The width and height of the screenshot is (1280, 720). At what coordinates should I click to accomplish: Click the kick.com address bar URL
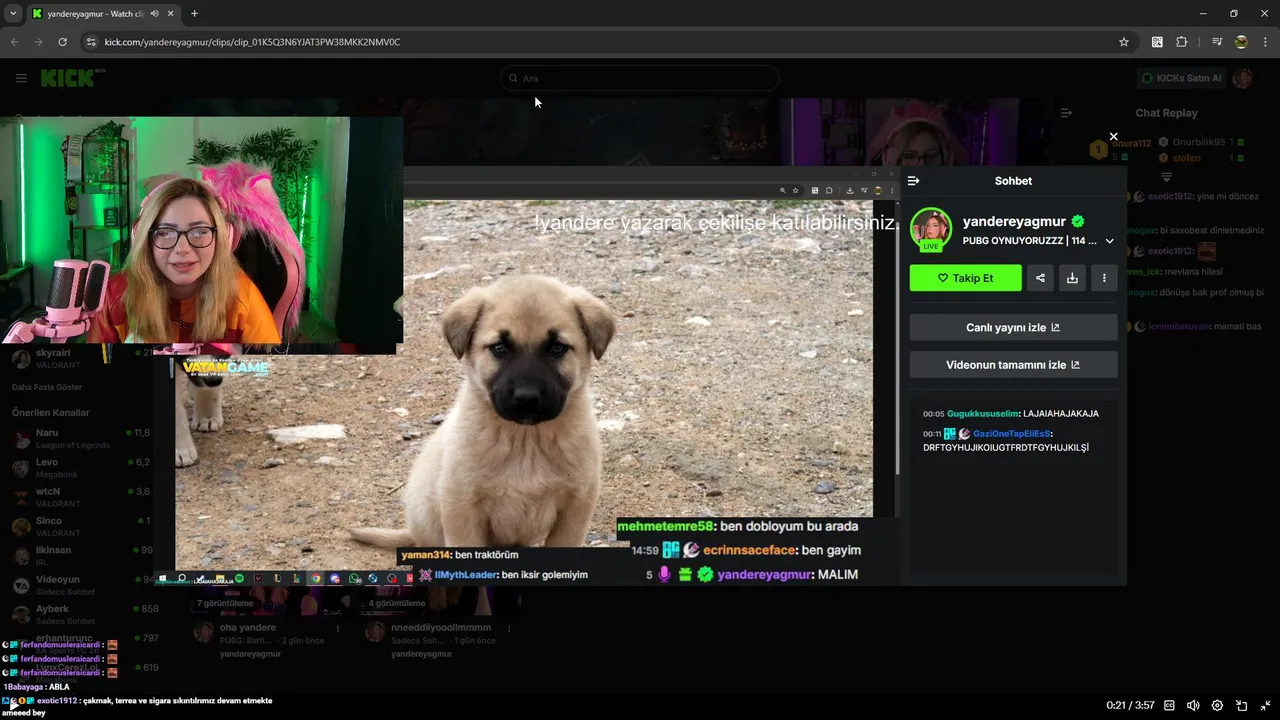click(x=252, y=42)
